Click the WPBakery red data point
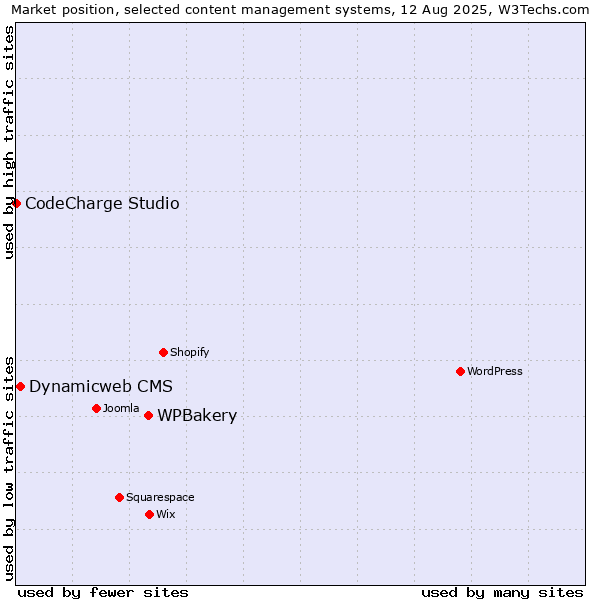600x600 pixels. (149, 416)
